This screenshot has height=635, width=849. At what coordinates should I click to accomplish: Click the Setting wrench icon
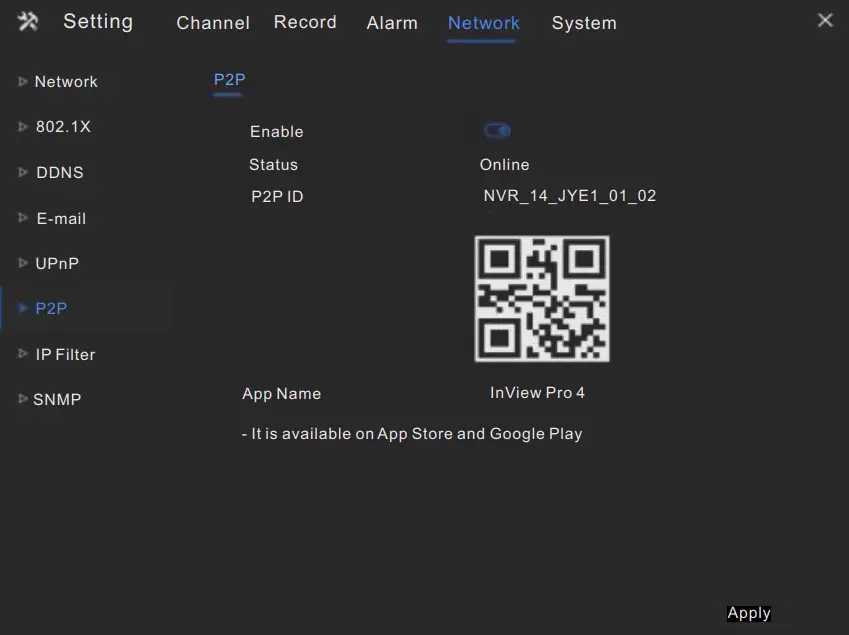26,20
